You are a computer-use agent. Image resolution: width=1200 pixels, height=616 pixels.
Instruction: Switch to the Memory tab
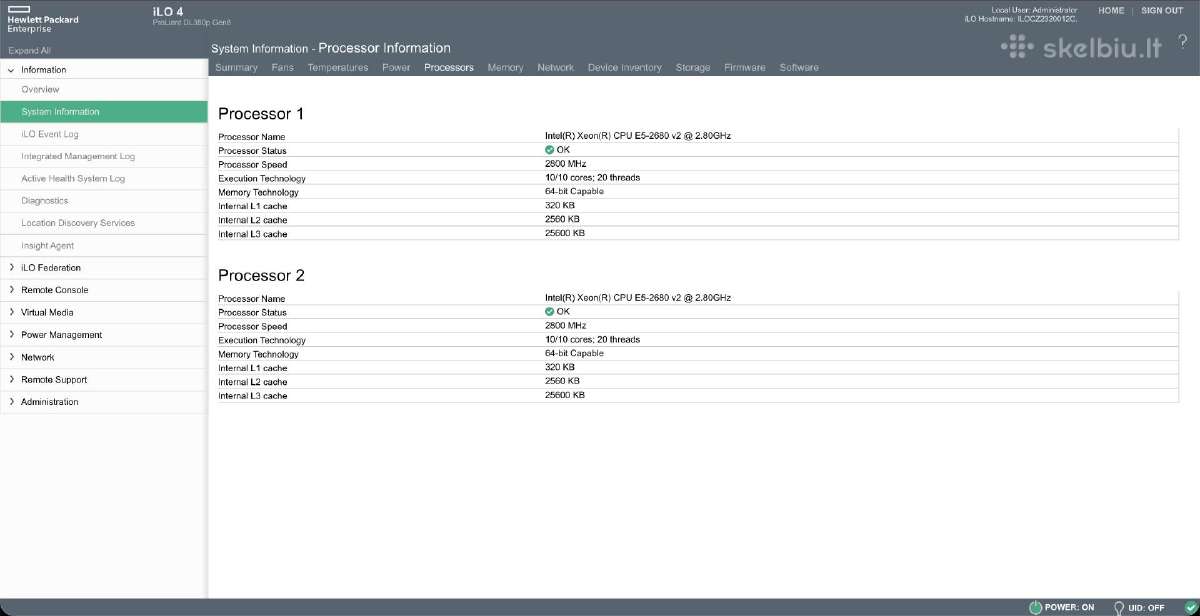point(505,68)
